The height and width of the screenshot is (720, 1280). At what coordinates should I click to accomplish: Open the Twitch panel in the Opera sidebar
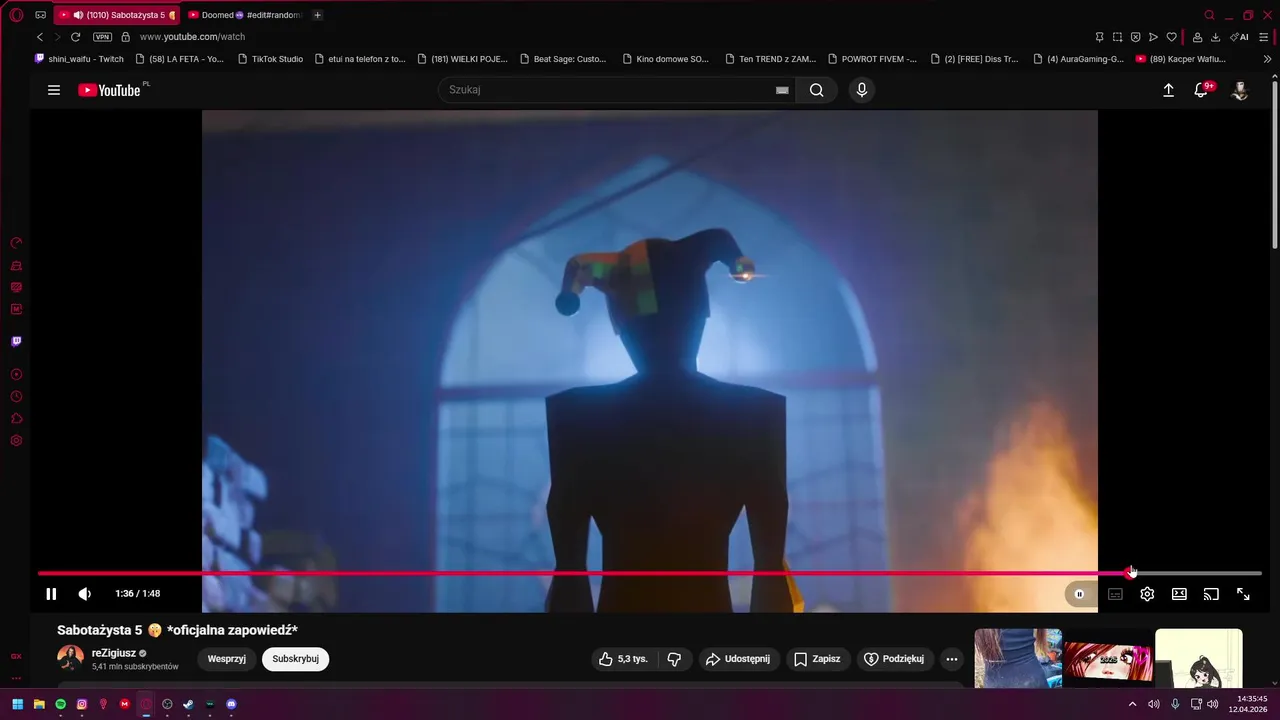coord(16,341)
